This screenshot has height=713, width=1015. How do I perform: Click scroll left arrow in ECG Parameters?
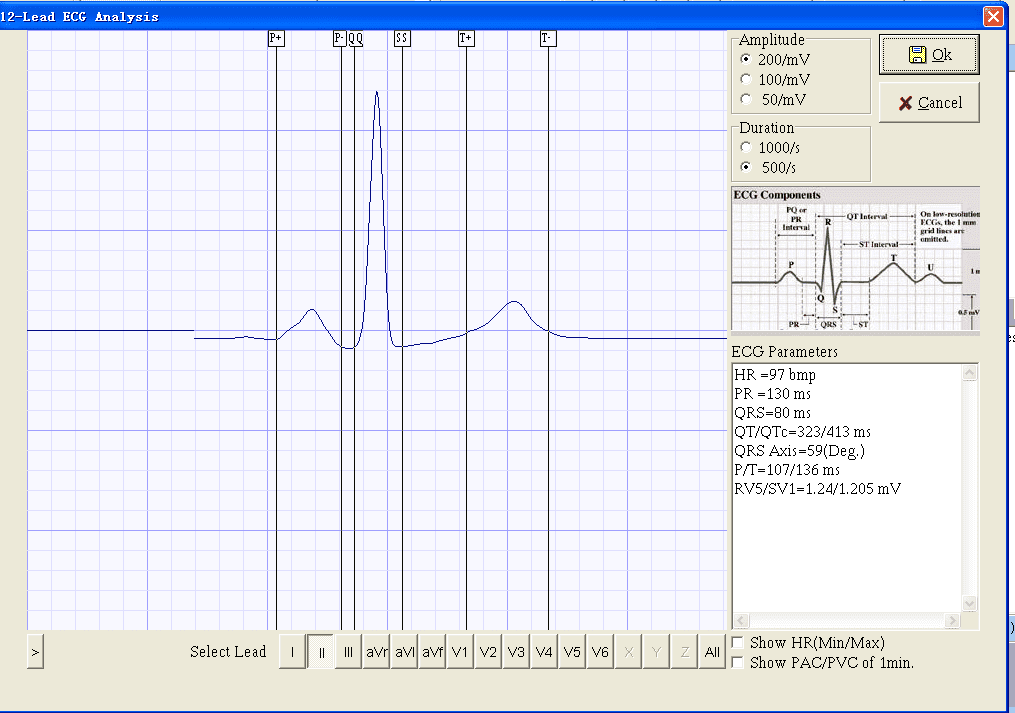tap(742, 620)
